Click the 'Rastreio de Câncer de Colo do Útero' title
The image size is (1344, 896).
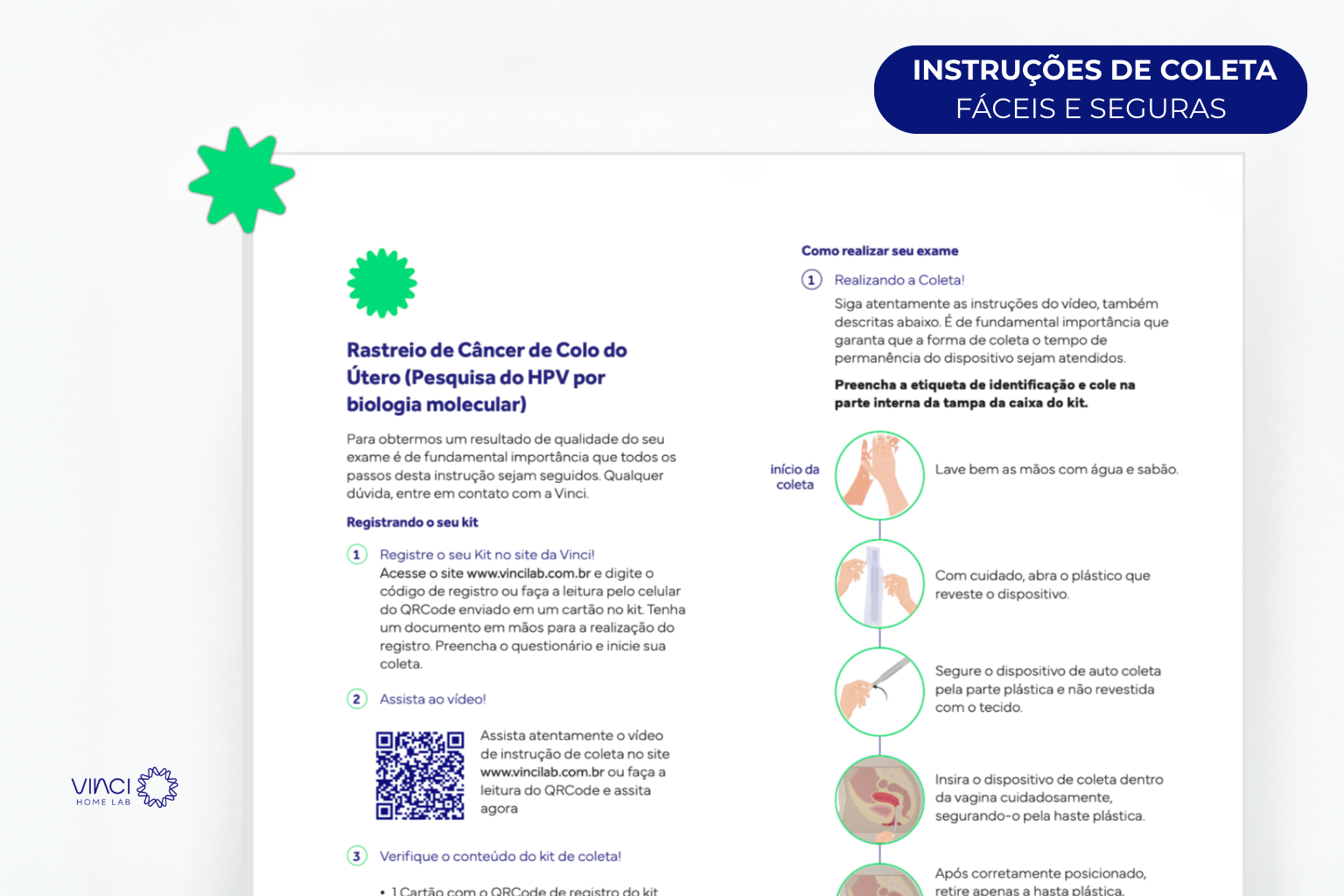pos(486,377)
